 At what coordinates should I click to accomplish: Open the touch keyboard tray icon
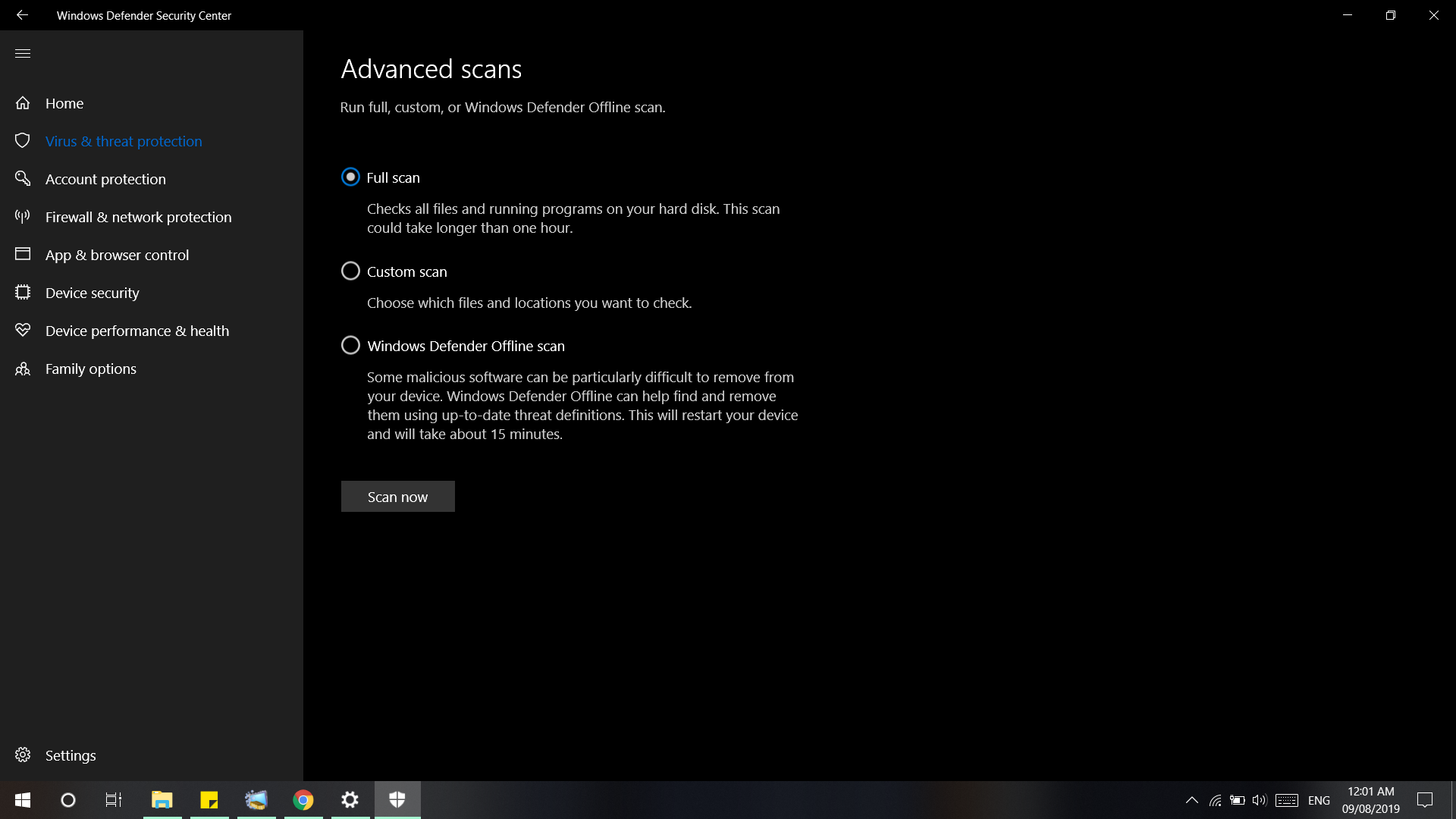coord(1287,800)
